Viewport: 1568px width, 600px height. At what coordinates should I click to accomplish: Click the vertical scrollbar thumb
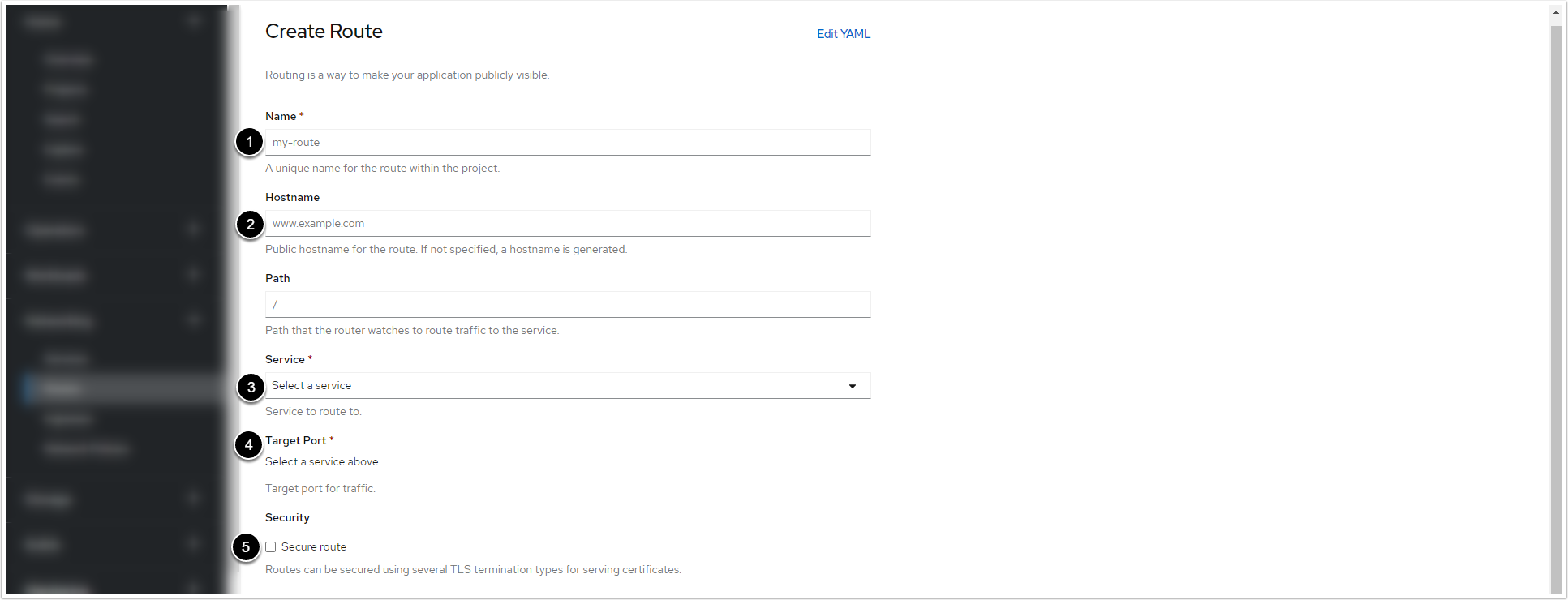tap(1556, 308)
